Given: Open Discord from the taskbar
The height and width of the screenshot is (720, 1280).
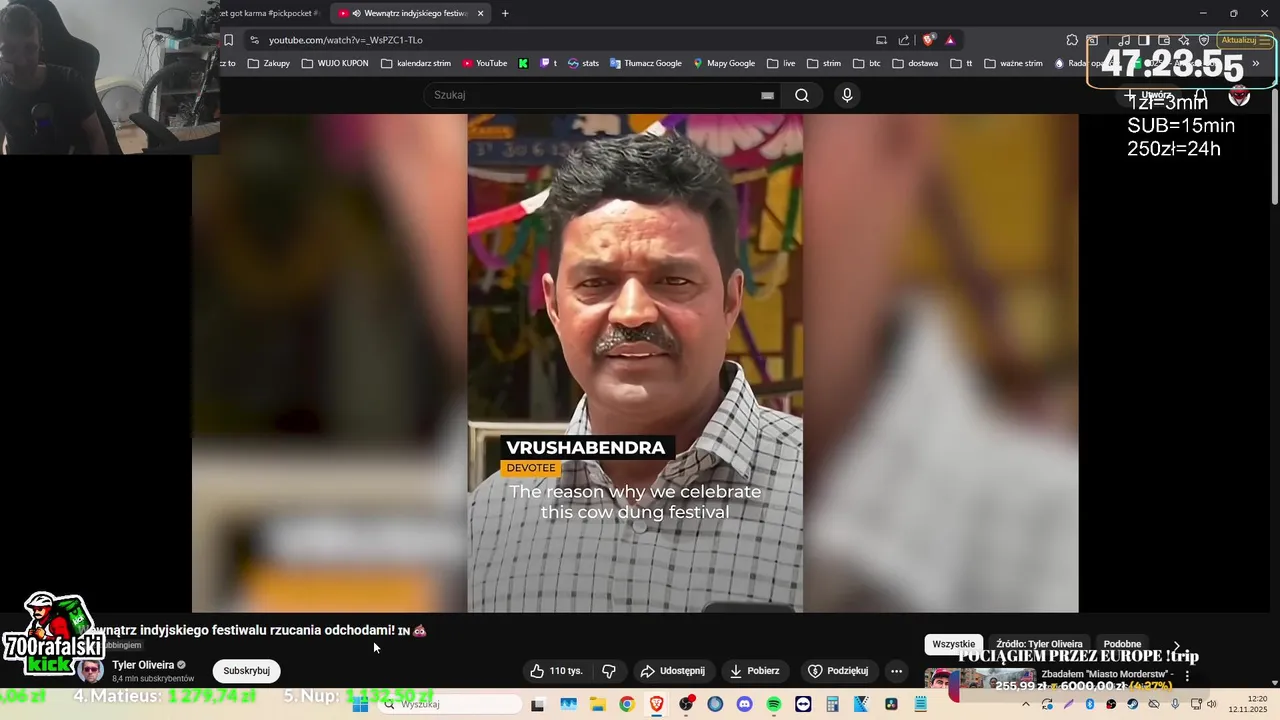Looking at the screenshot, I should point(744,704).
